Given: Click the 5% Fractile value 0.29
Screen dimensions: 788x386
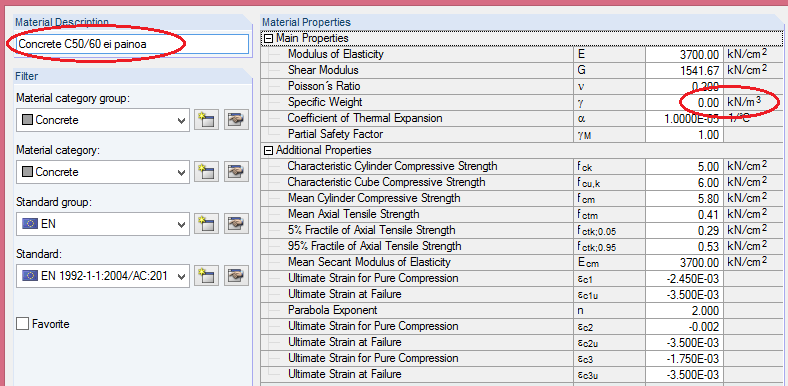Looking at the screenshot, I should click(685, 231).
